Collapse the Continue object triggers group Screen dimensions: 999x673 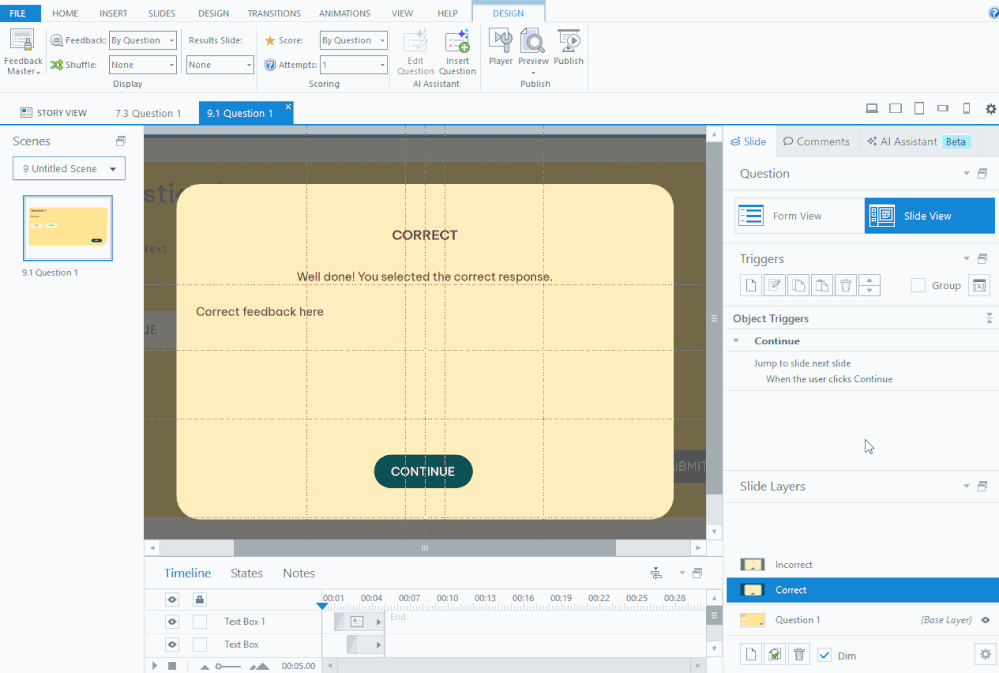(737, 341)
